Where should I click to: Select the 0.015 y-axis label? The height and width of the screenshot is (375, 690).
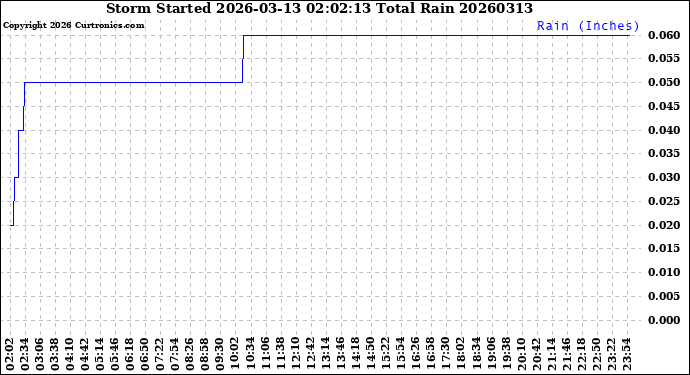664,249
